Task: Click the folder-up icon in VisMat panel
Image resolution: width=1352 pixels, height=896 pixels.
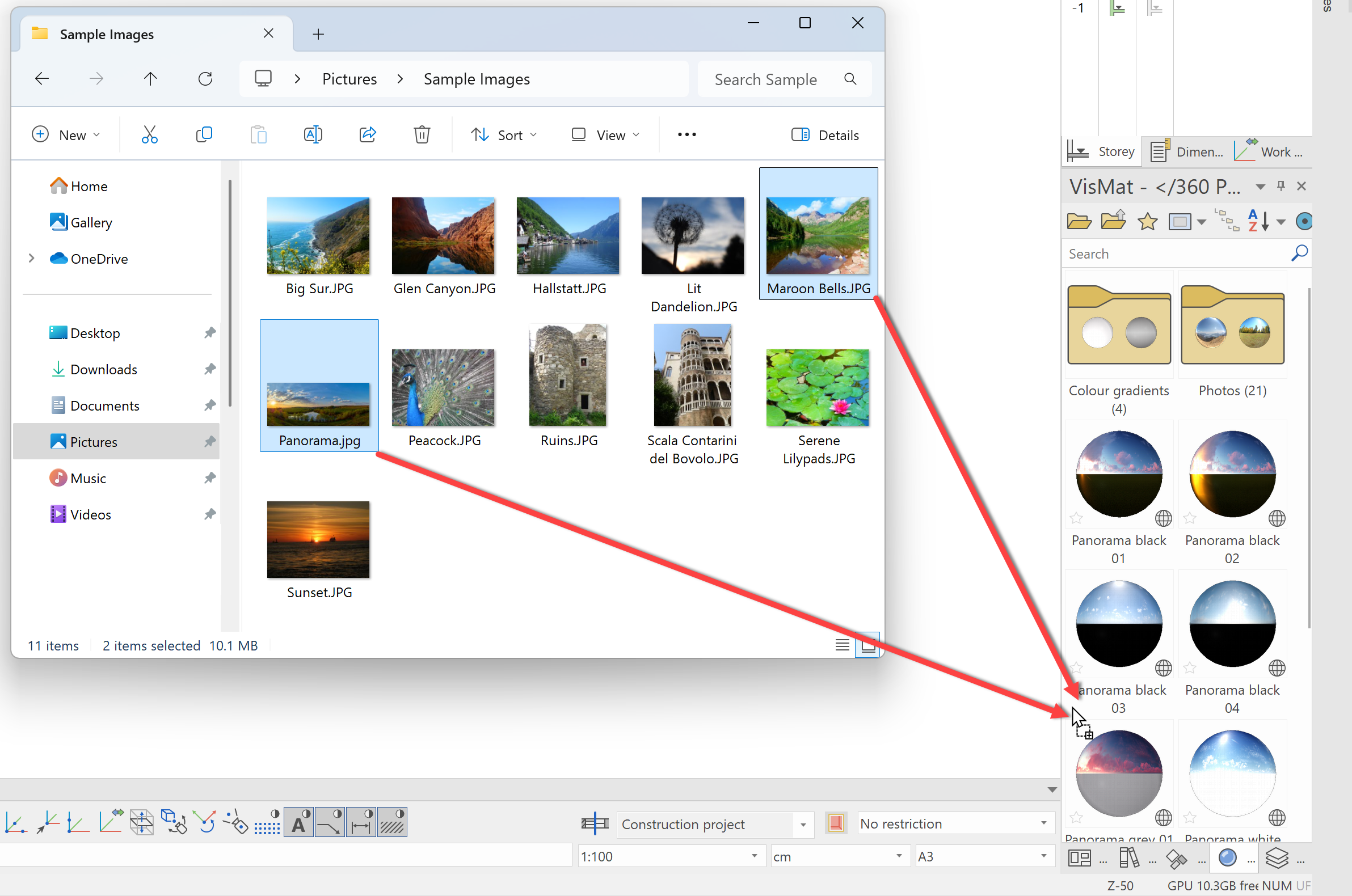Action: pos(1113,221)
